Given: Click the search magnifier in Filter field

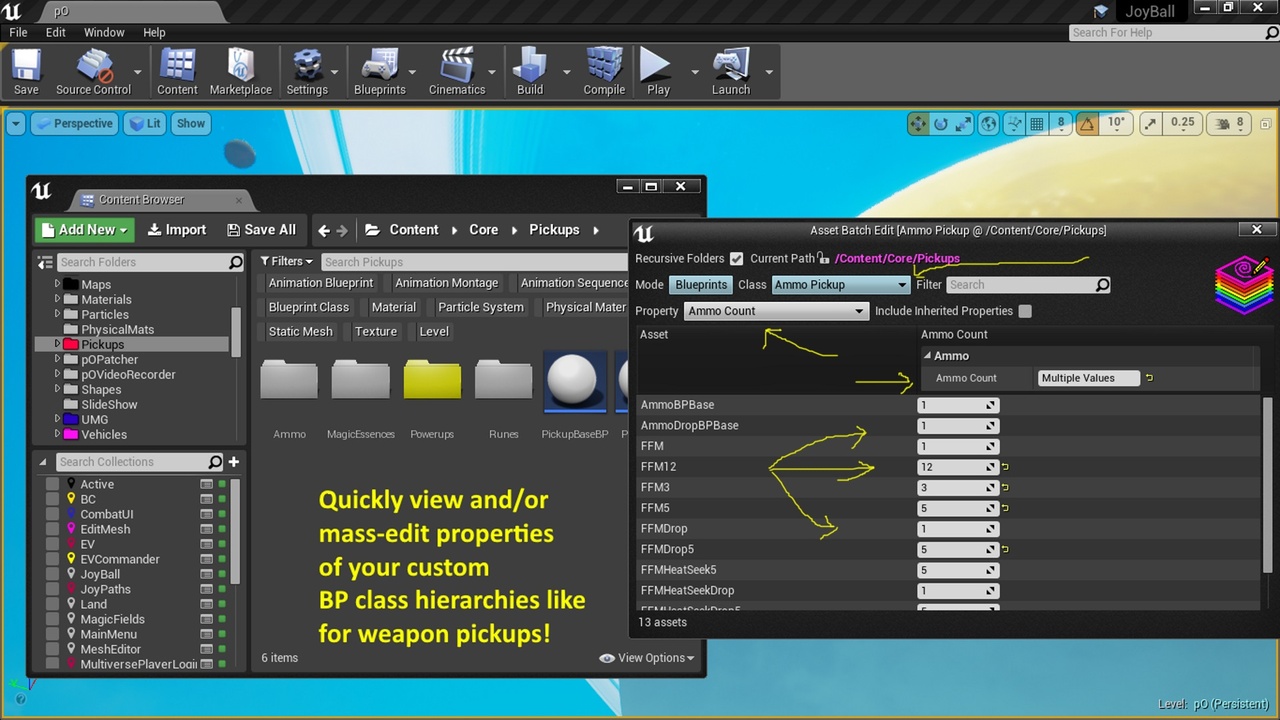Looking at the screenshot, I should point(1102,285).
